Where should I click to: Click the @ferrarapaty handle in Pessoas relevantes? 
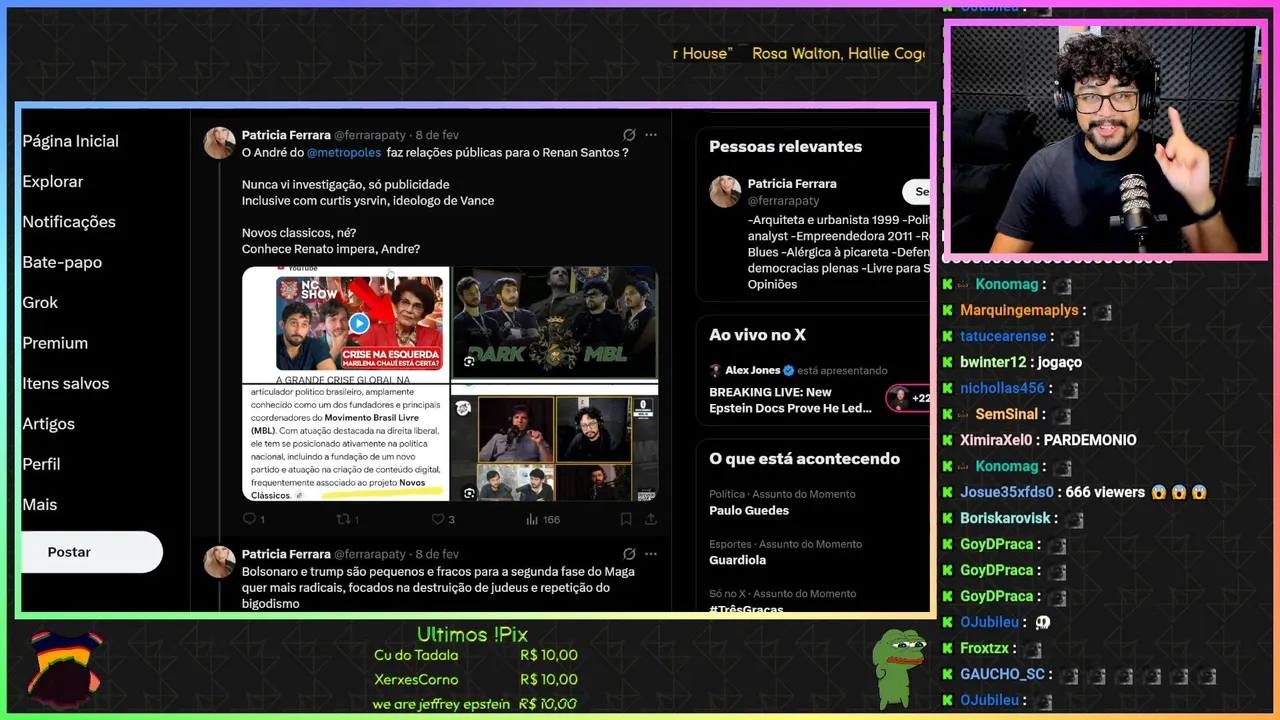[x=783, y=201]
